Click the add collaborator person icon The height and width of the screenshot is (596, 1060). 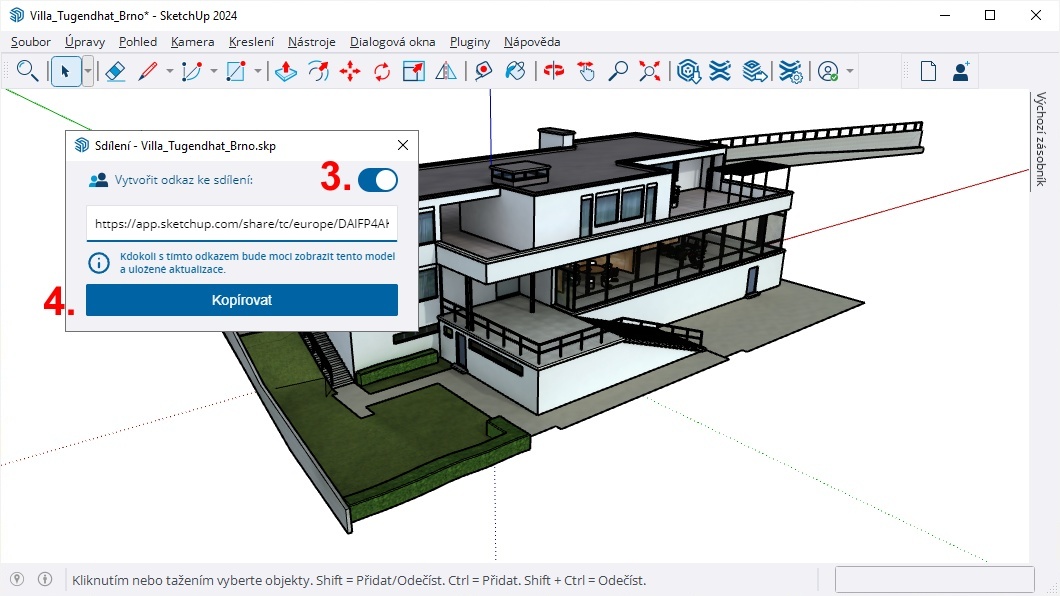[960, 71]
